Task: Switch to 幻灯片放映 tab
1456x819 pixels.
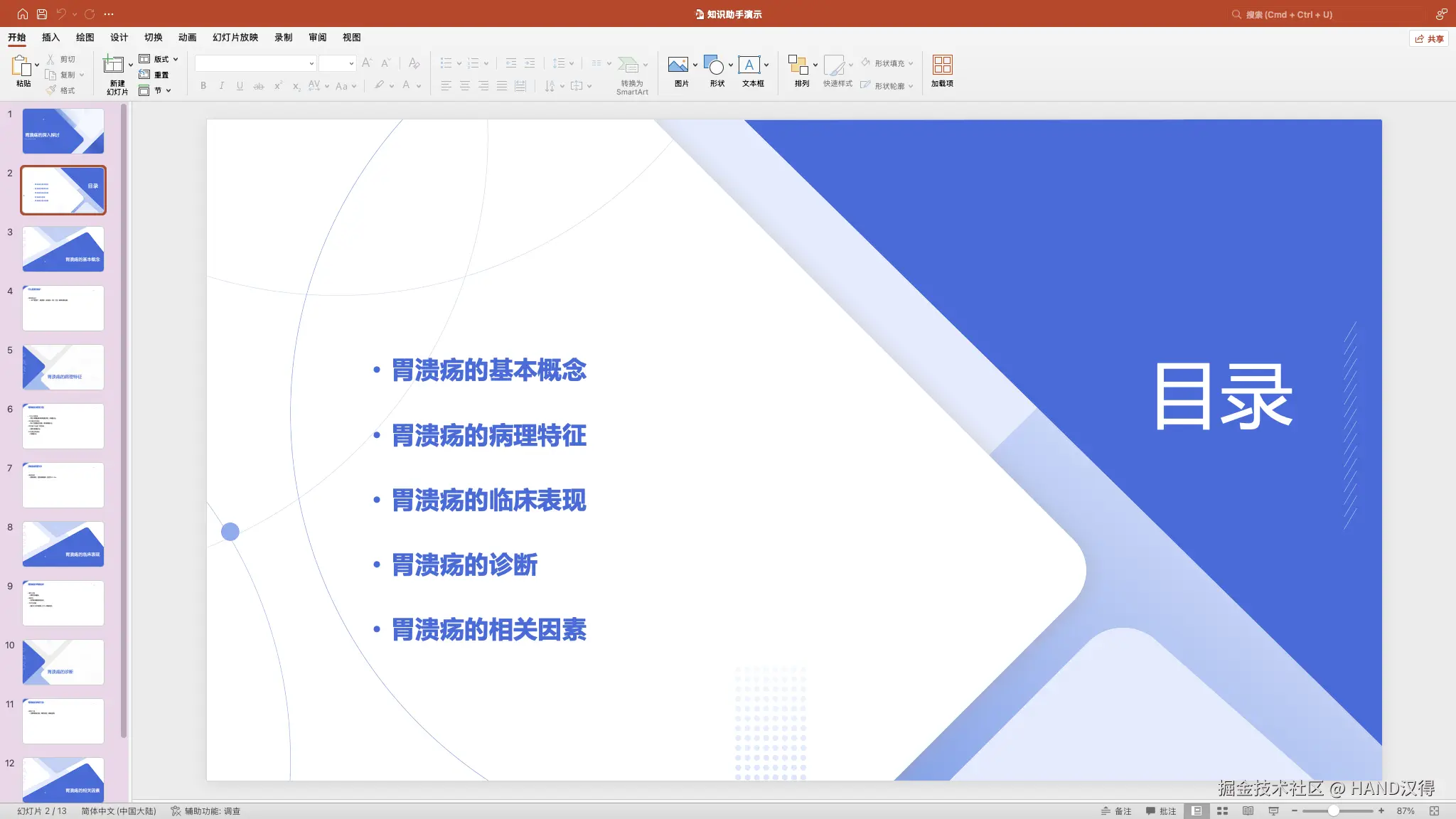Action: click(235, 38)
